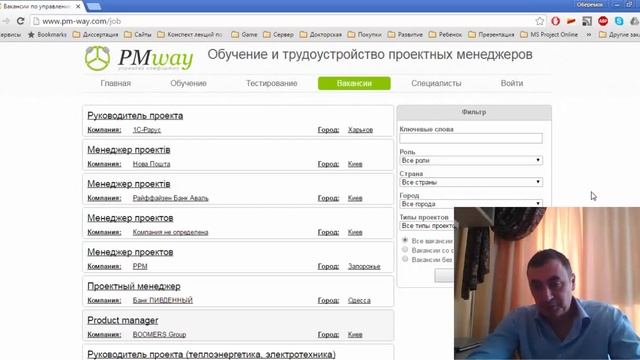Click the Фильтр panel header

(474, 112)
